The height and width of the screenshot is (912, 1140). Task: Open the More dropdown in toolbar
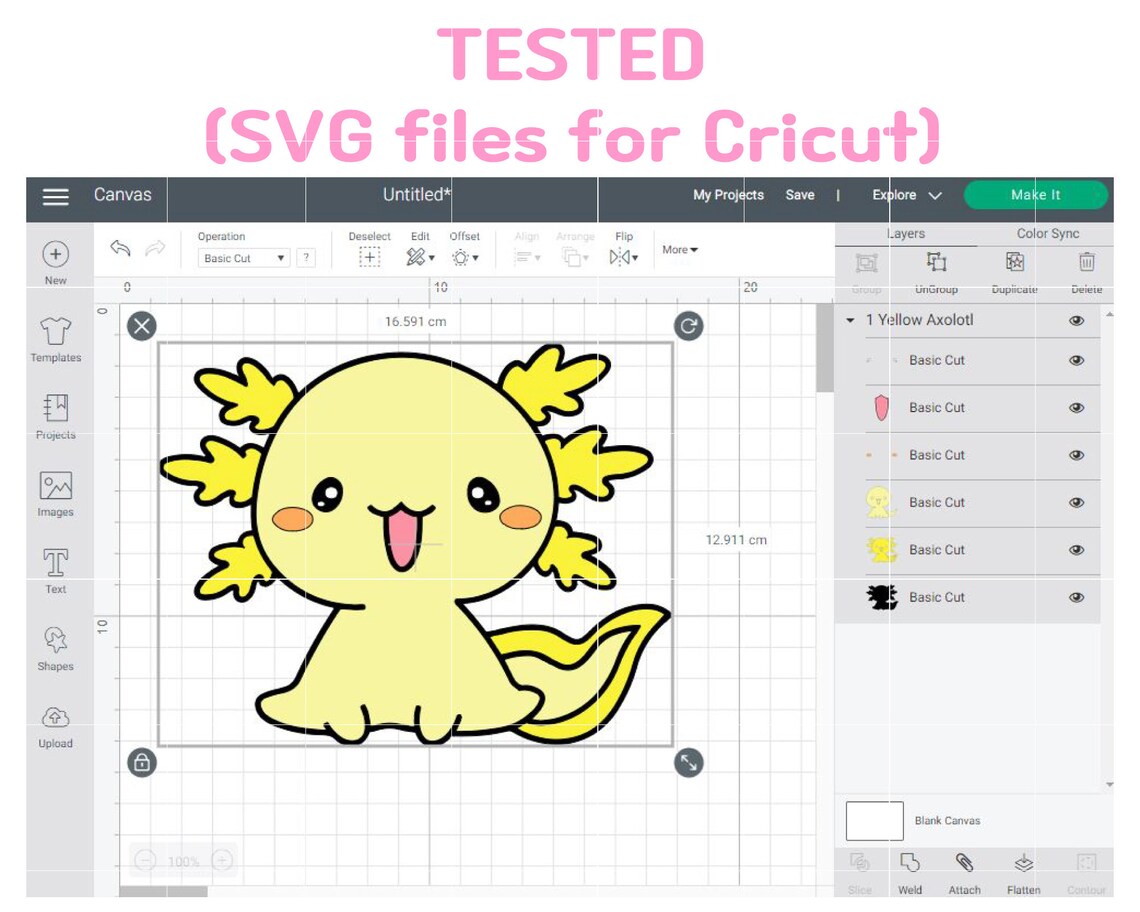coord(679,249)
